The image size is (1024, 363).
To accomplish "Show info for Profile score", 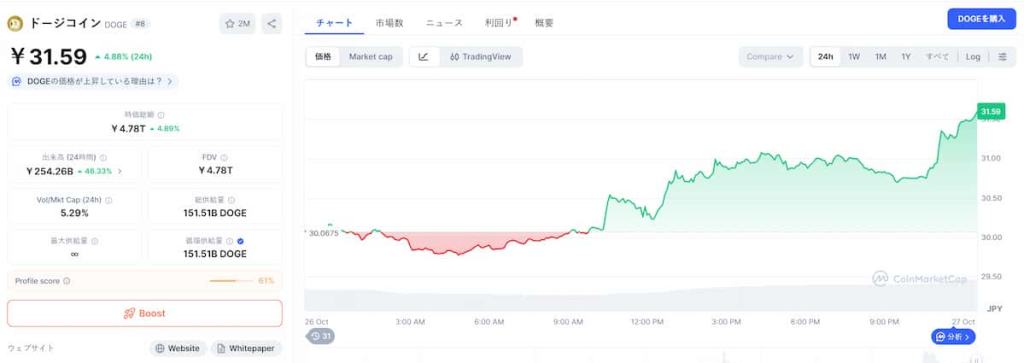I will coord(67,281).
